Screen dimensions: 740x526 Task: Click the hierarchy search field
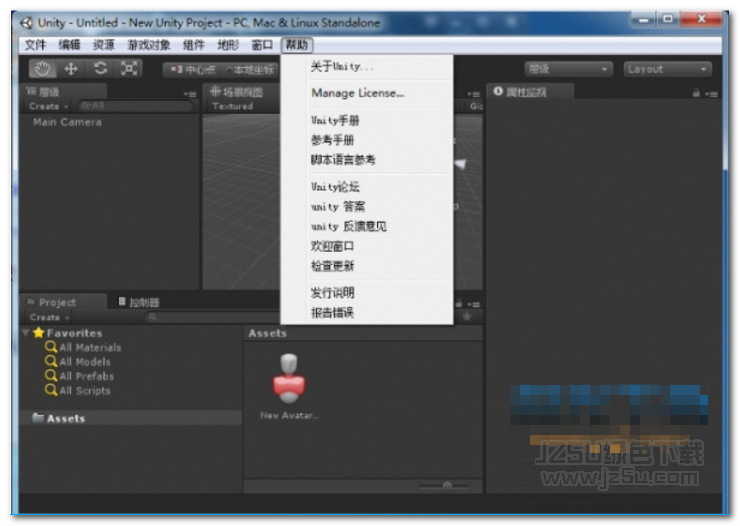click(x=135, y=106)
